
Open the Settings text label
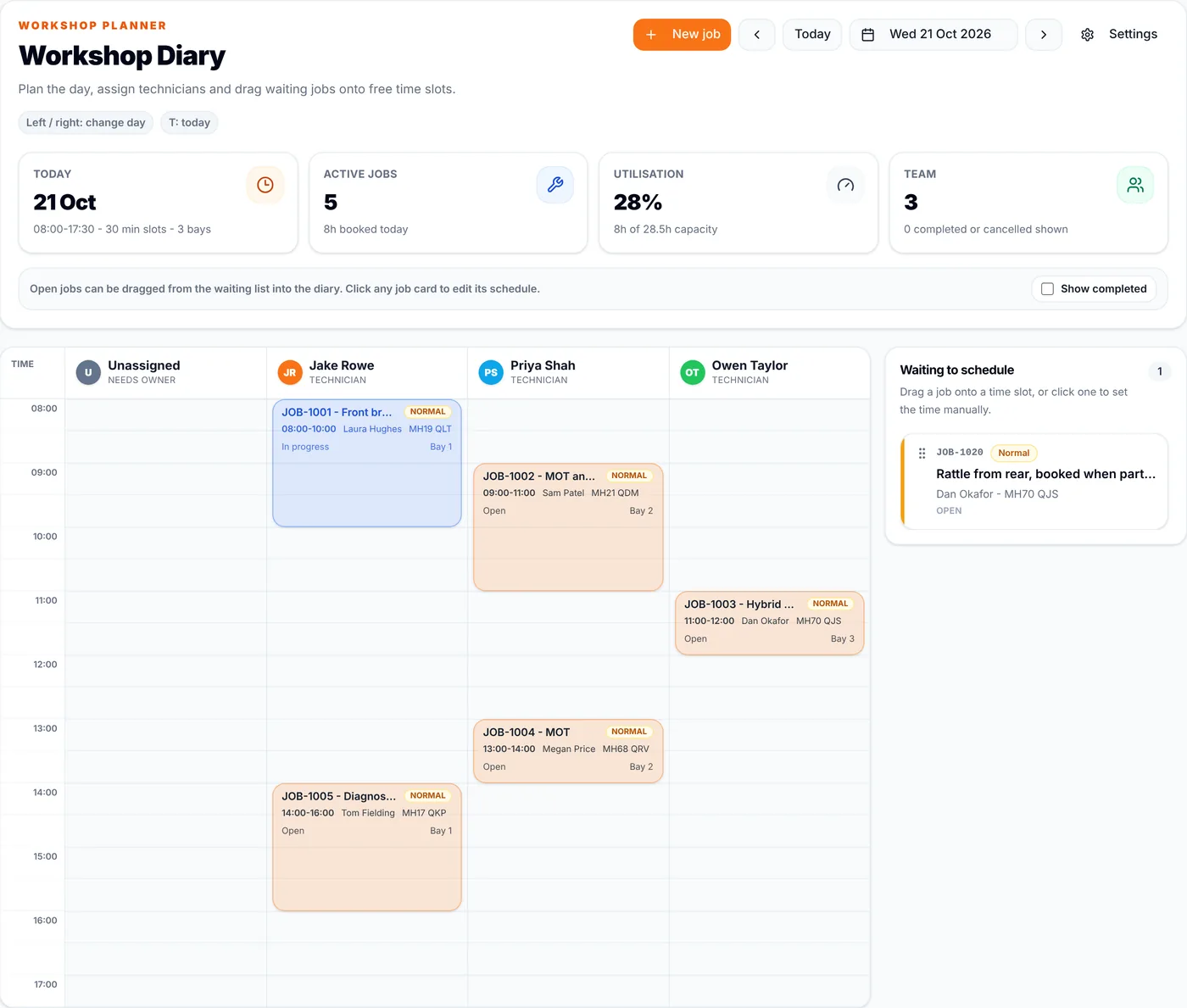click(x=1133, y=34)
